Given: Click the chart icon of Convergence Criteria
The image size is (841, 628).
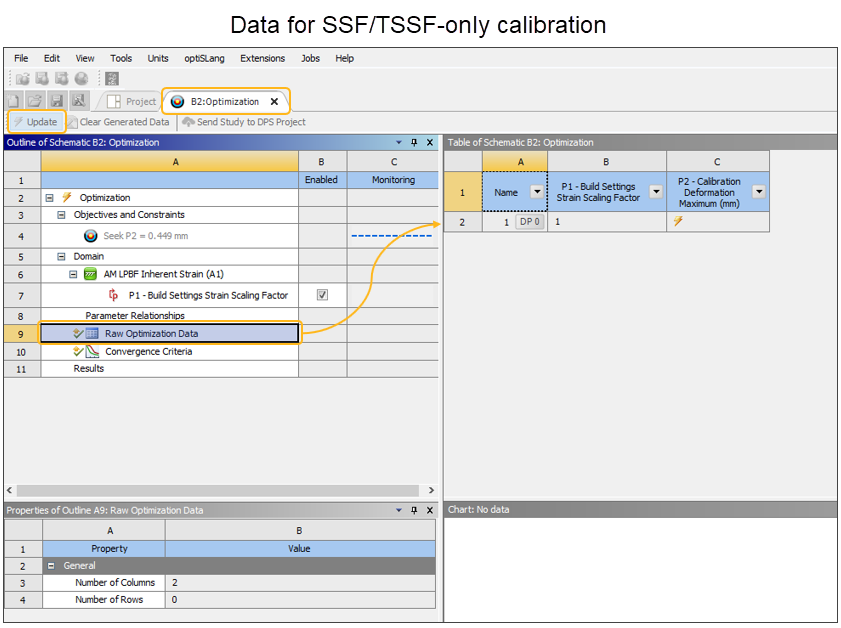Looking at the screenshot, I should 92,351.
